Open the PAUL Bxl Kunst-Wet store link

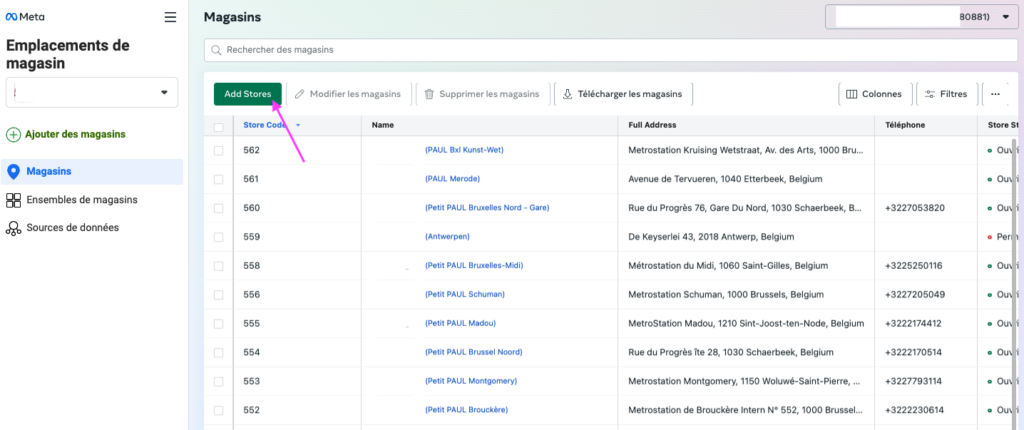point(464,150)
